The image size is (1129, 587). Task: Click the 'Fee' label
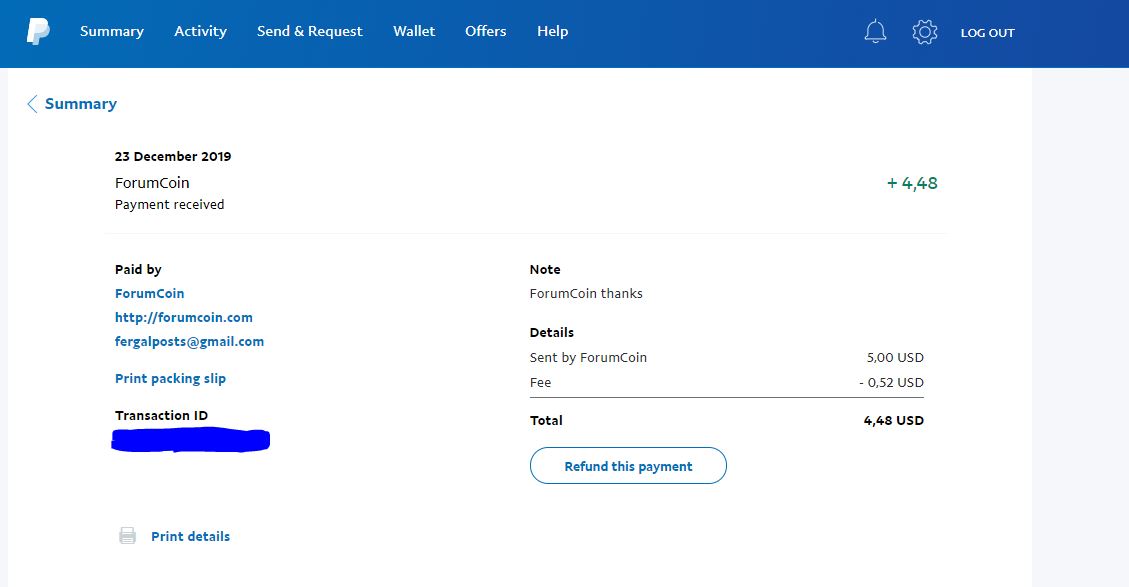point(540,382)
